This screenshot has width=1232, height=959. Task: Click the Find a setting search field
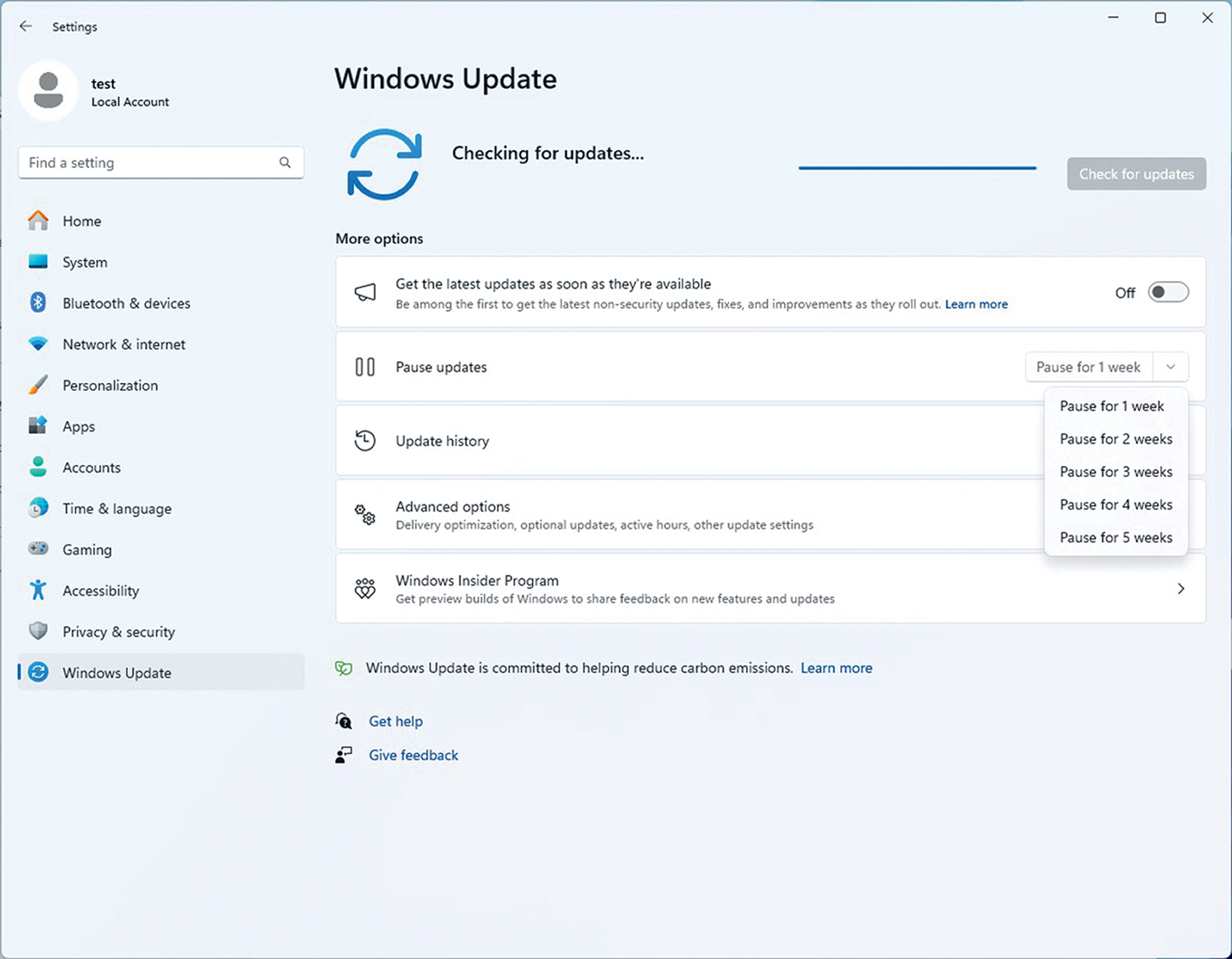[x=161, y=162]
